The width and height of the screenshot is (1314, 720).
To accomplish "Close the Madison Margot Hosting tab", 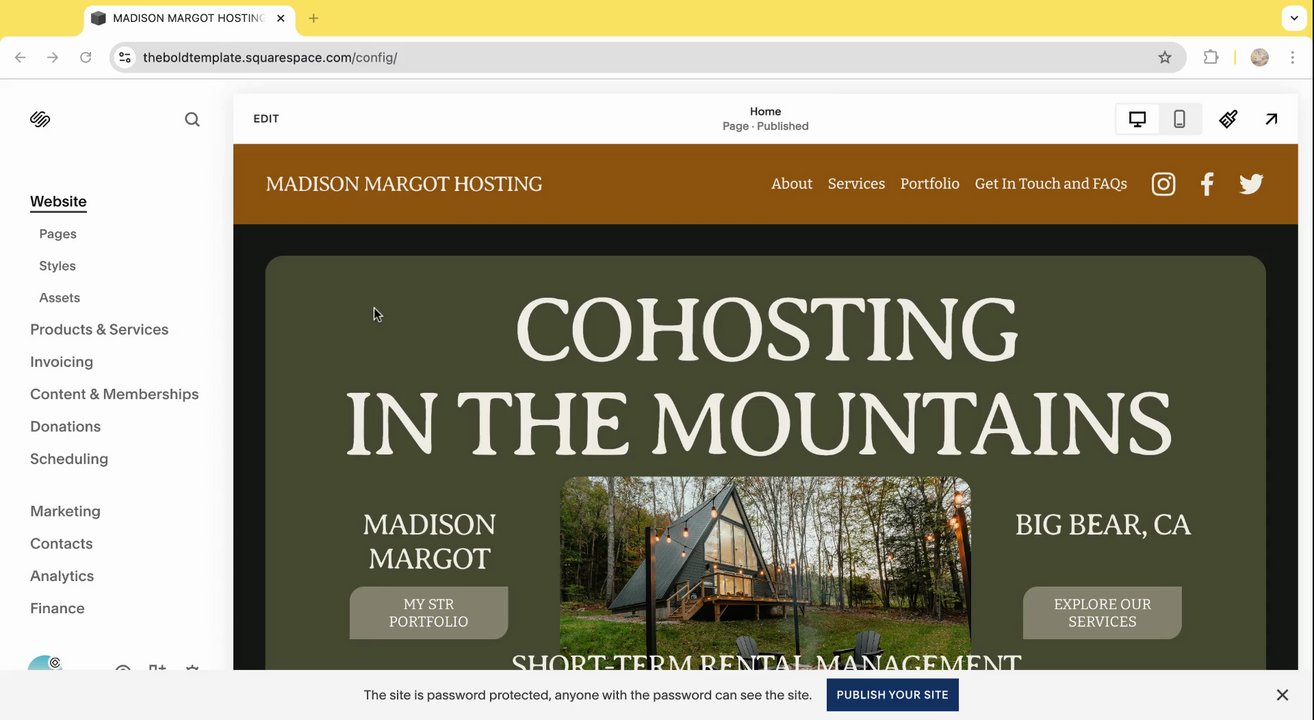I will point(281,18).
